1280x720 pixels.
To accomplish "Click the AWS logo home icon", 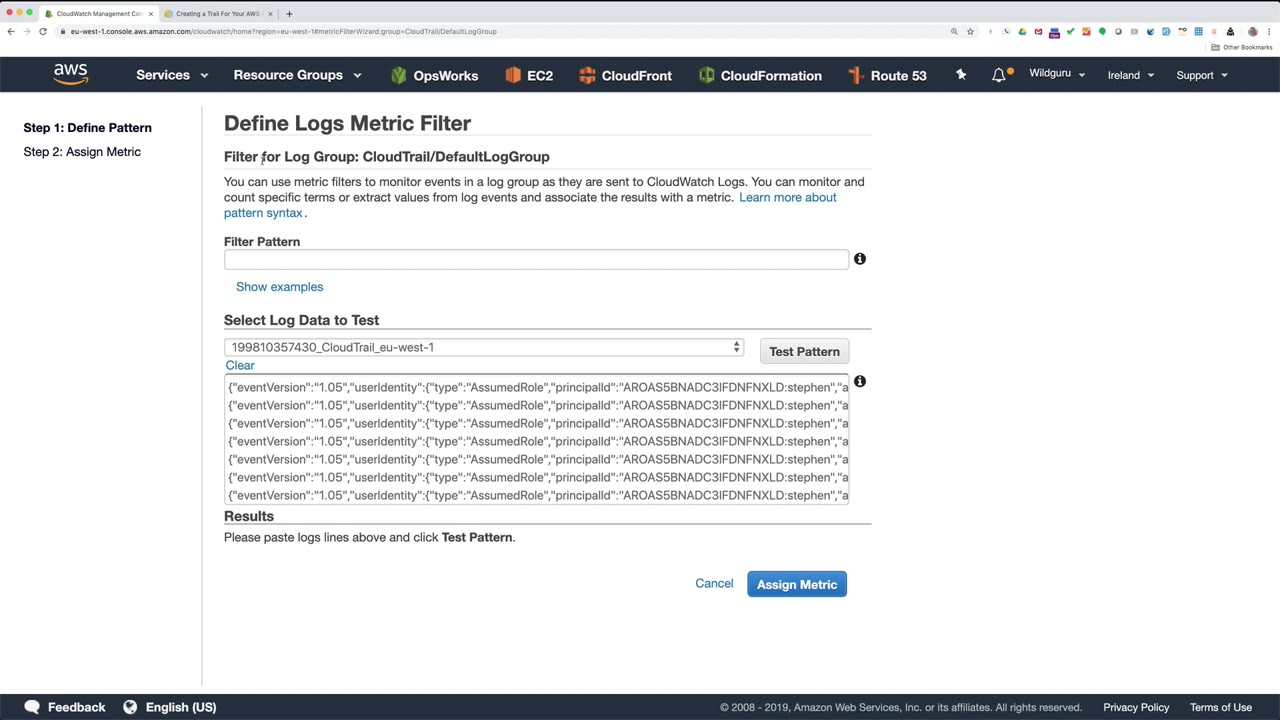I will 70,75.
